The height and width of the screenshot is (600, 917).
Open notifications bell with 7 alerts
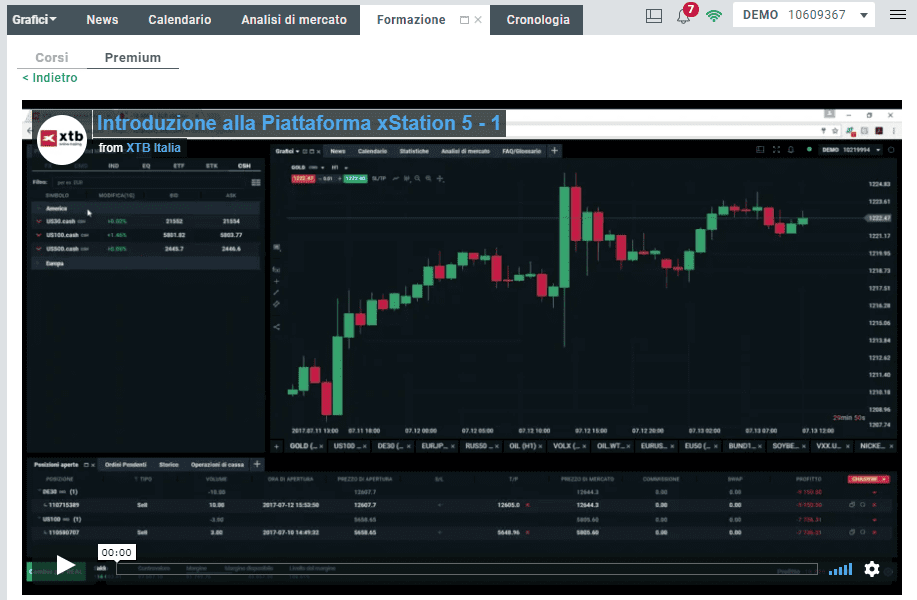point(685,15)
